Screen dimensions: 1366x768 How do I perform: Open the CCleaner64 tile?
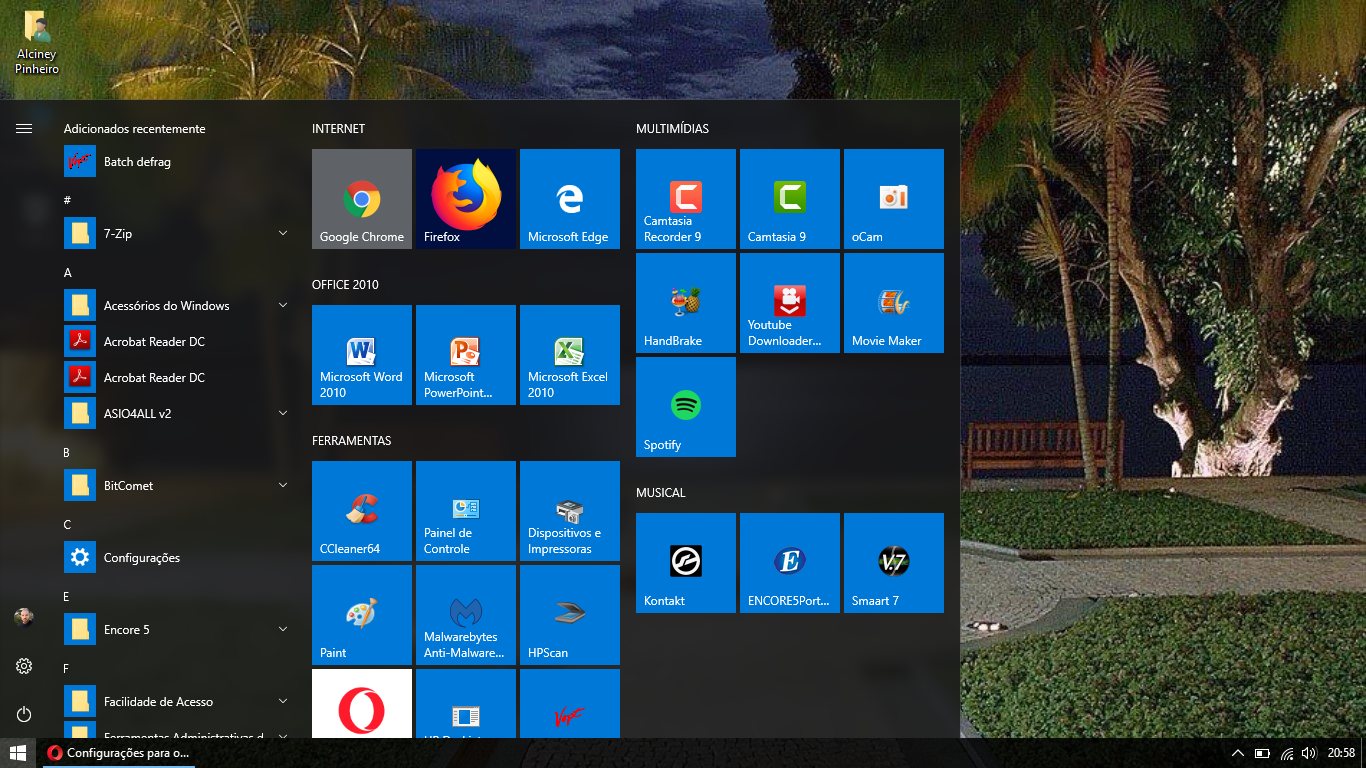[x=362, y=511]
